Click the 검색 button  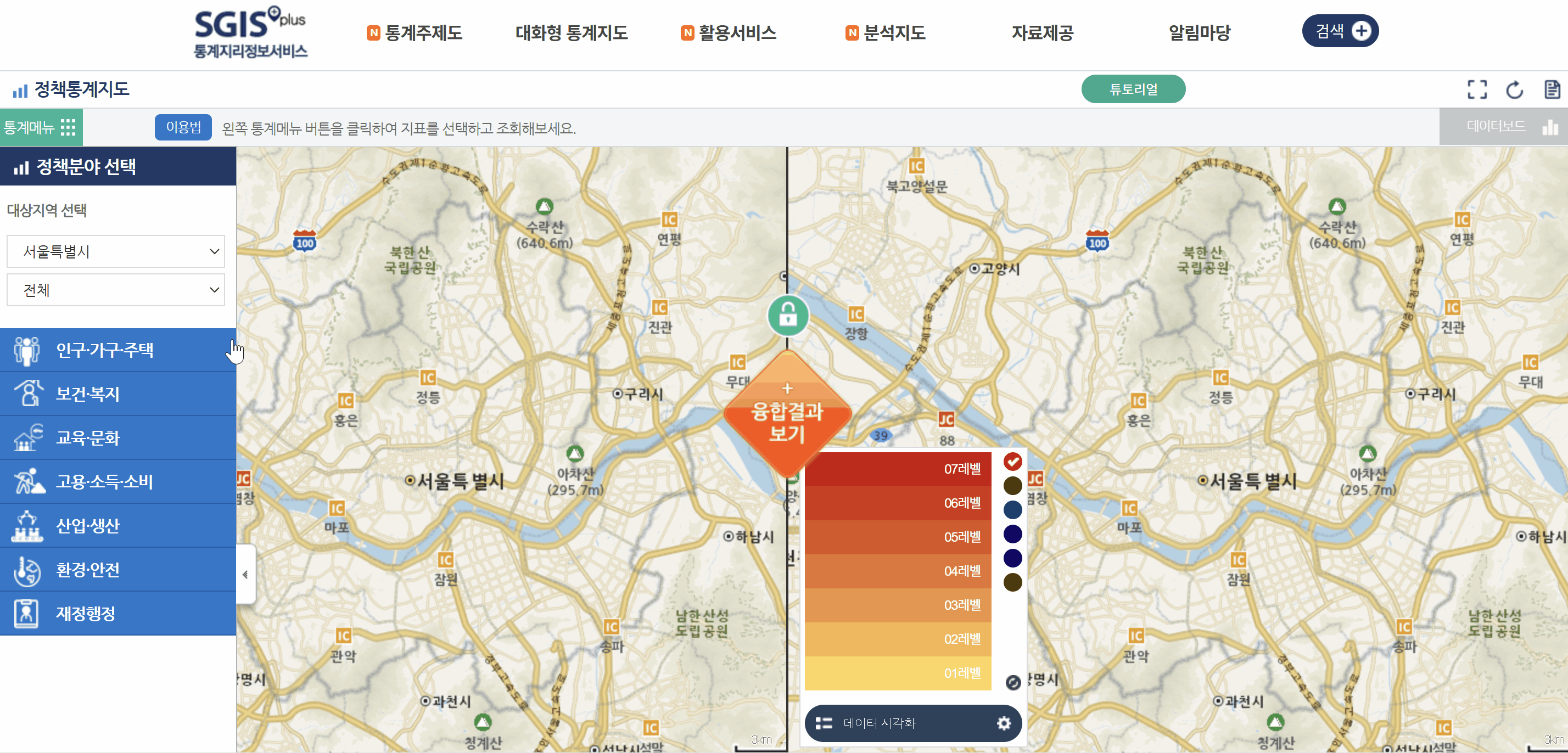pos(1340,30)
